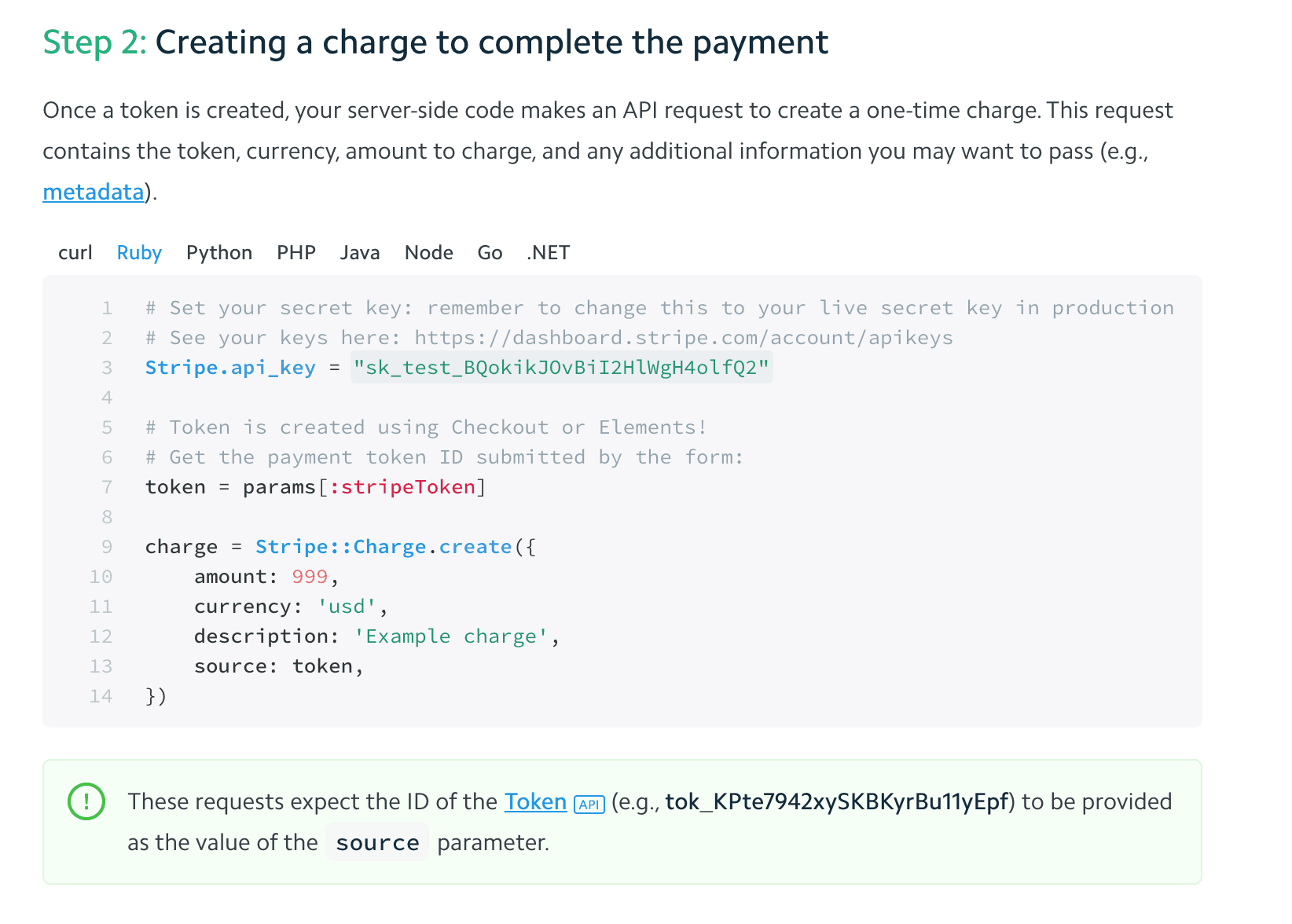
Task: Switch to the Node code tab
Action: click(x=429, y=253)
